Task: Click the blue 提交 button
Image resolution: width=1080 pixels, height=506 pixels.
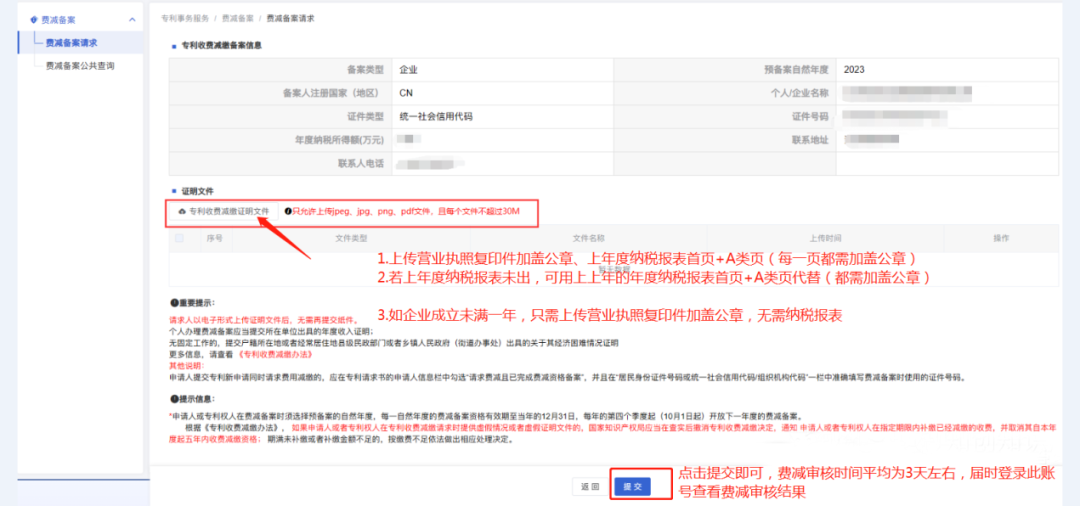Action: click(x=632, y=487)
